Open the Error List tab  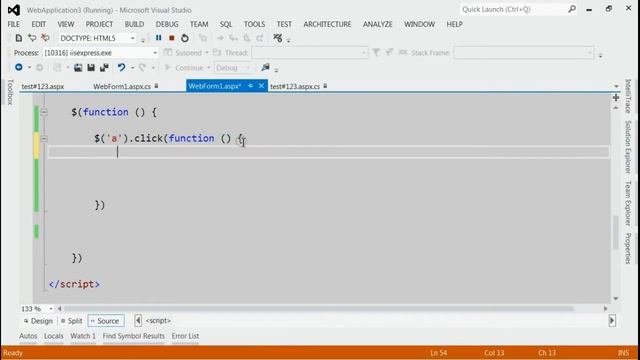tap(185, 336)
